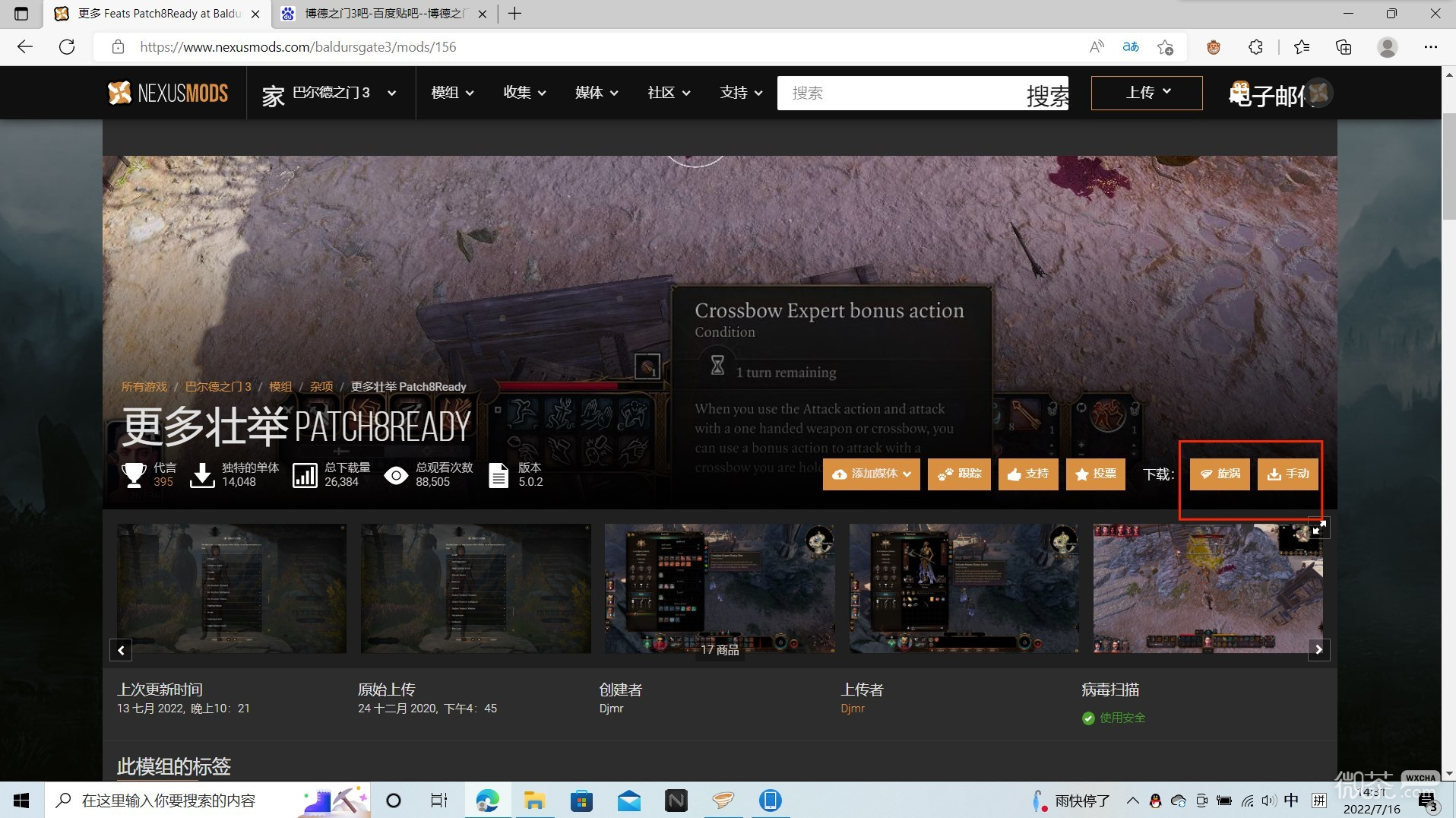This screenshot has height=818, width=1456.
Task: Expand the gallery with fullscreen icon
Action: [1318, 528]
